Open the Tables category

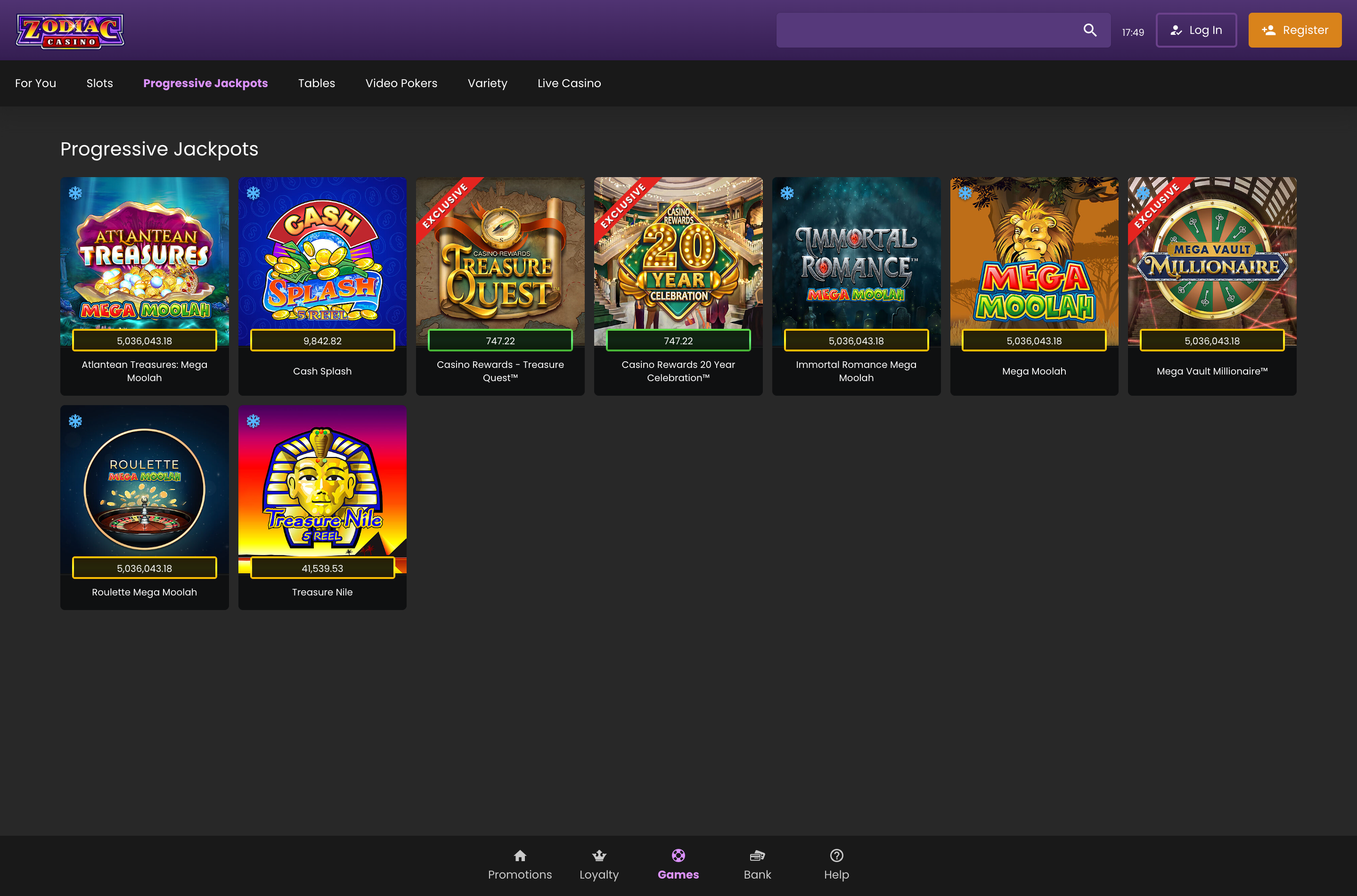[x=317, y=83]
